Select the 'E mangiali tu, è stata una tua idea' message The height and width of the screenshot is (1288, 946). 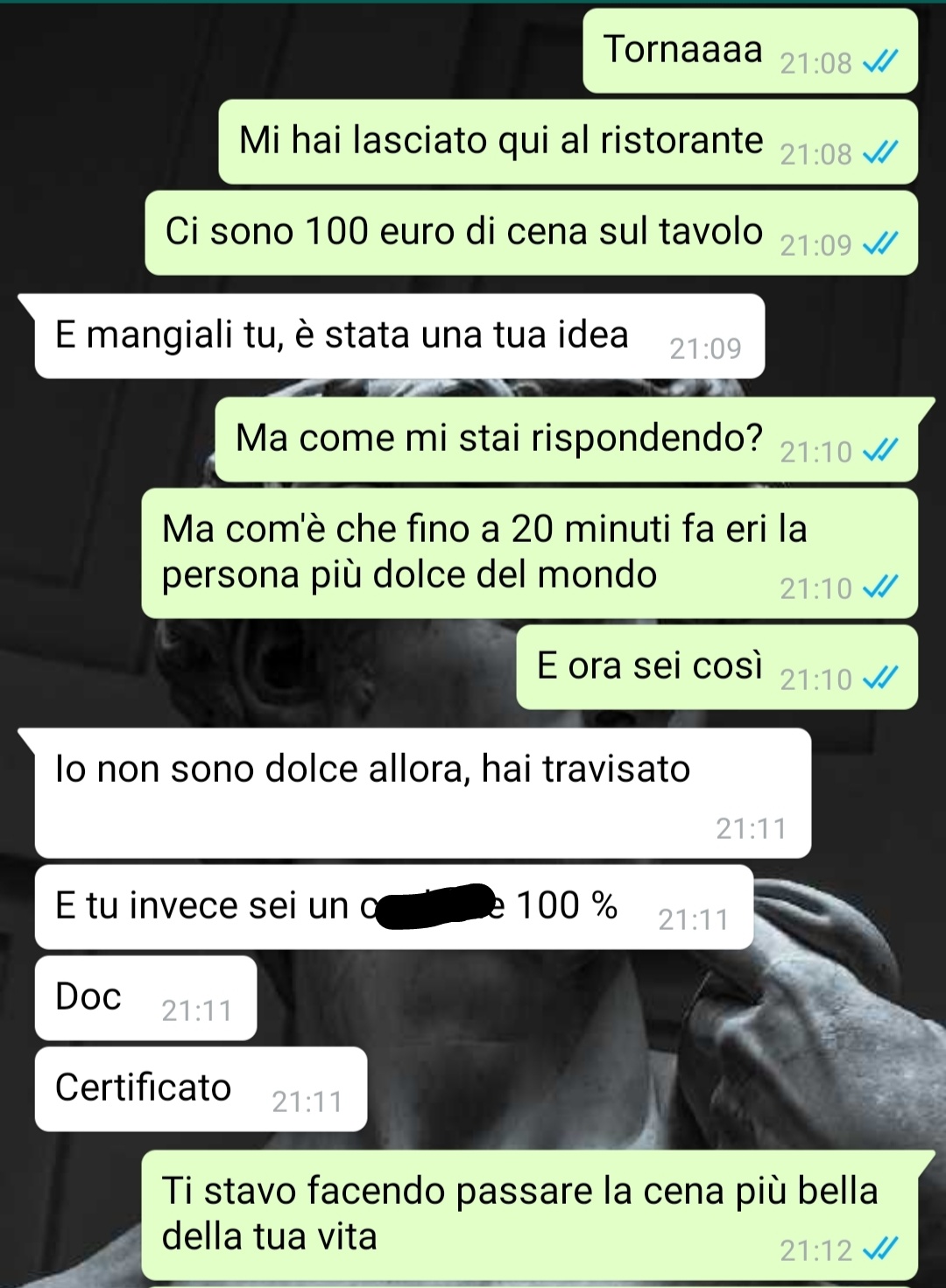pyautogui.click(x=399, y=336)
